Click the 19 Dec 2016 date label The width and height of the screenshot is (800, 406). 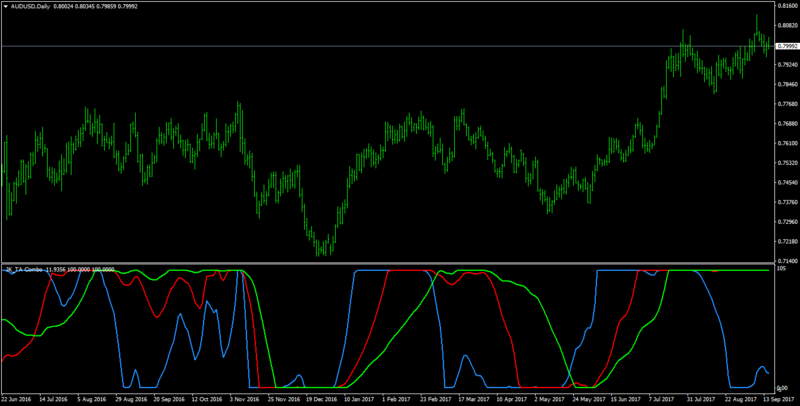pos(321,399)
